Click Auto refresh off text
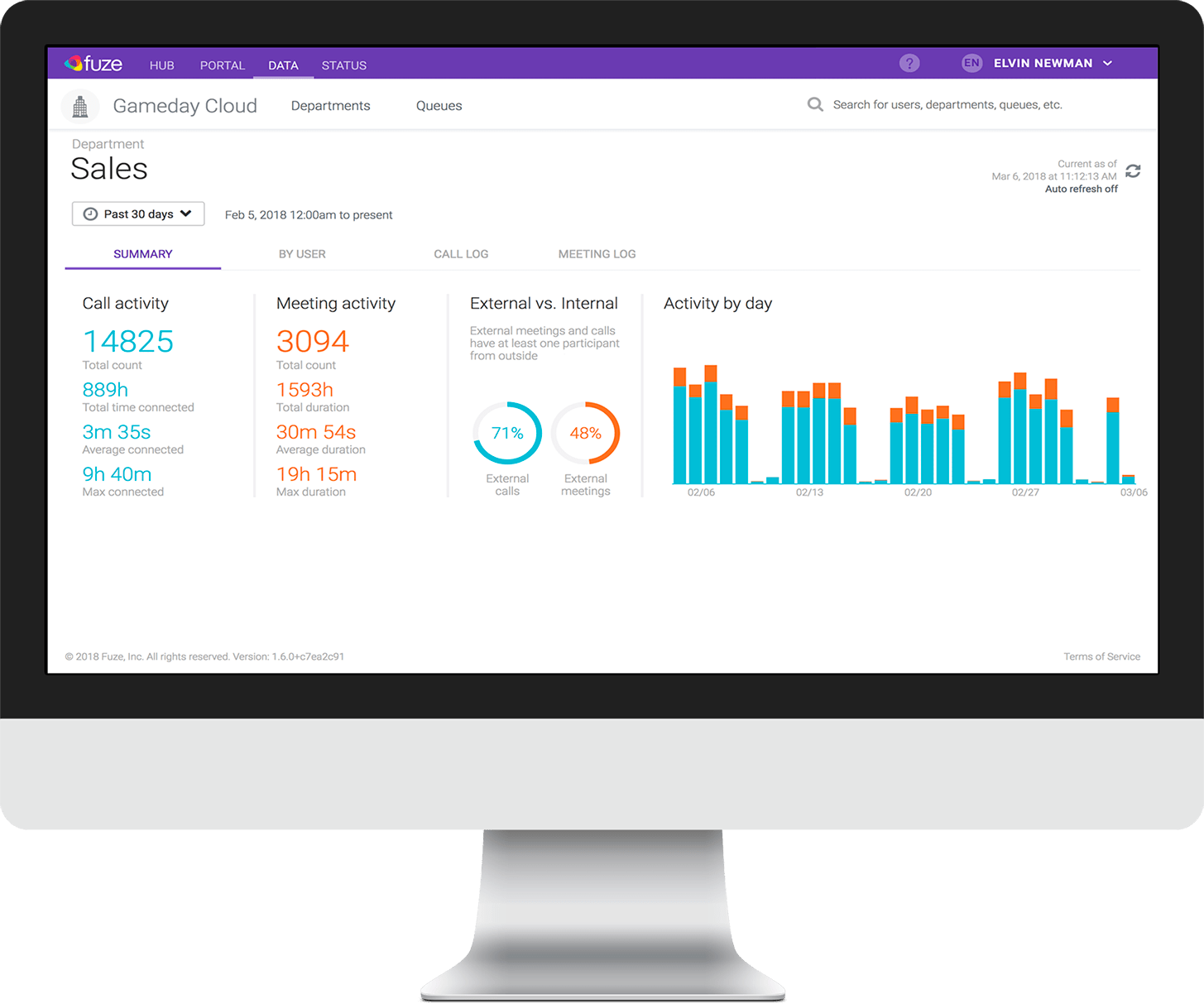The image size is (1204, 1004). click(1081, 189)
